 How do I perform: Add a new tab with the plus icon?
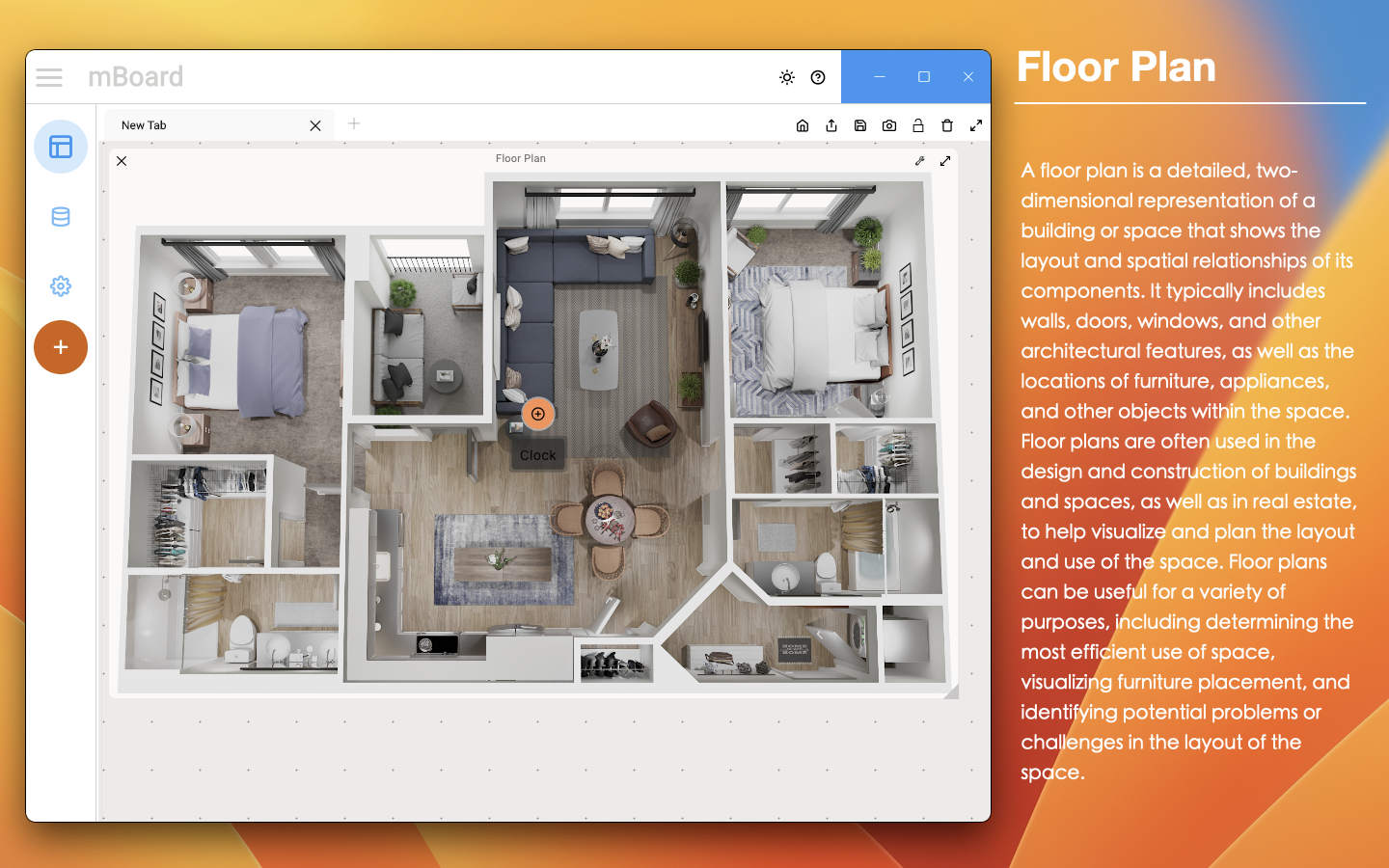(354, 123)
